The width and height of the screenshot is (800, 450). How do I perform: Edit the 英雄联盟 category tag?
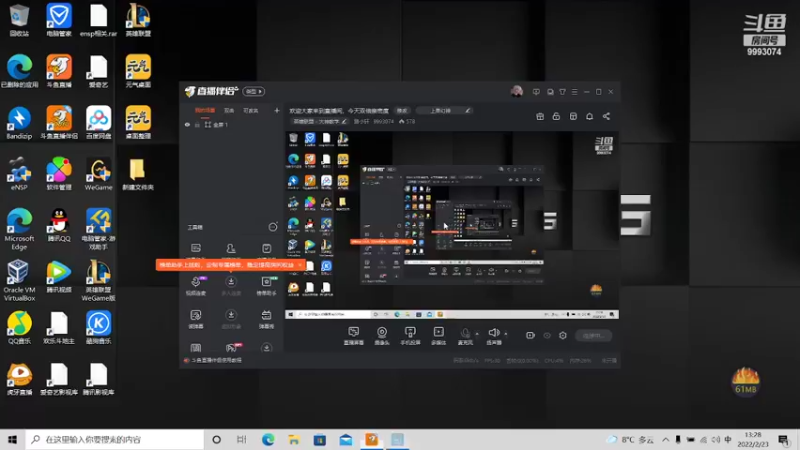pos(320,121)
